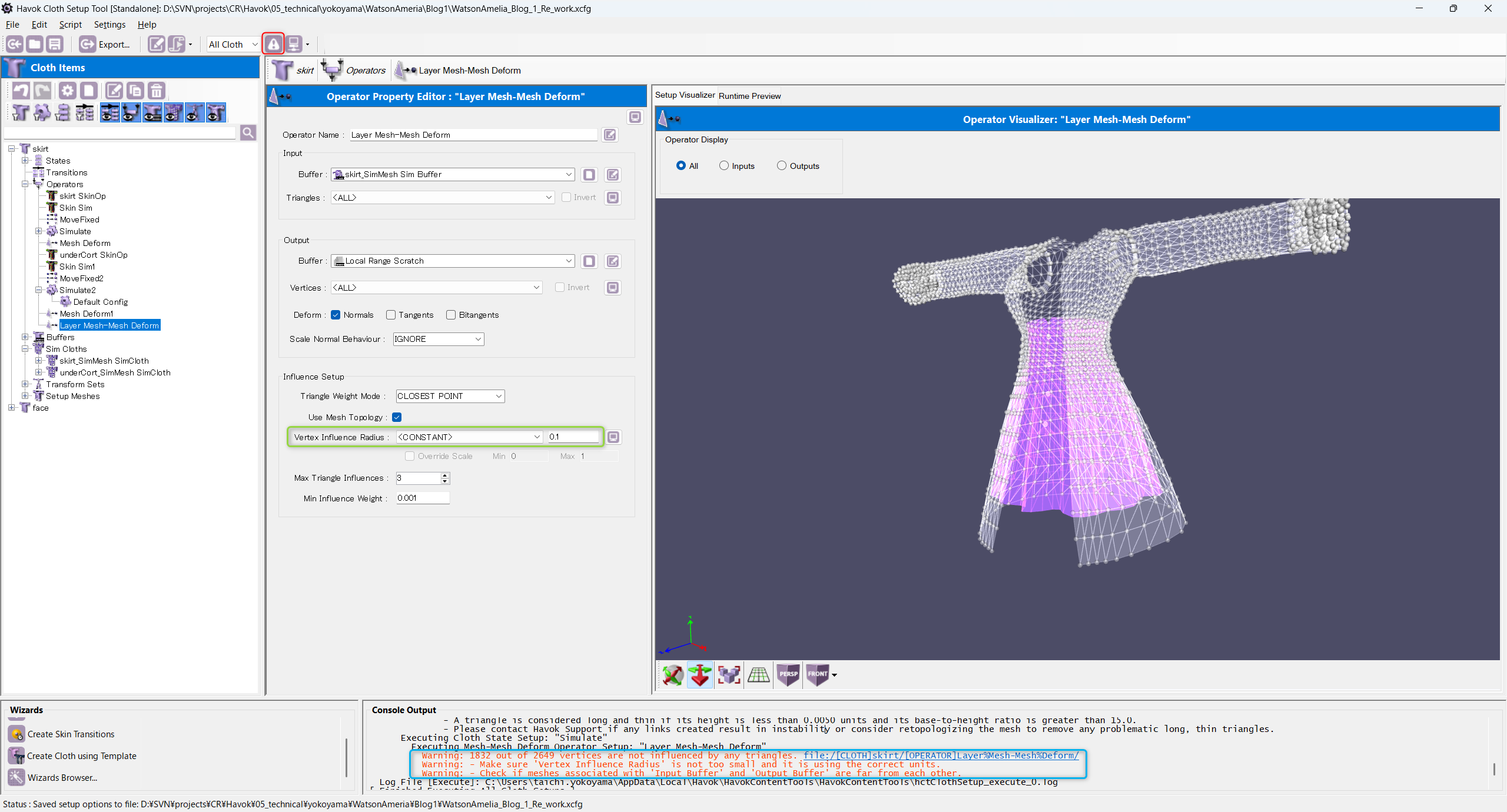Select the Mesh Deform1 tree item
The image size is (1507, 812).
(x=87, y=314)
